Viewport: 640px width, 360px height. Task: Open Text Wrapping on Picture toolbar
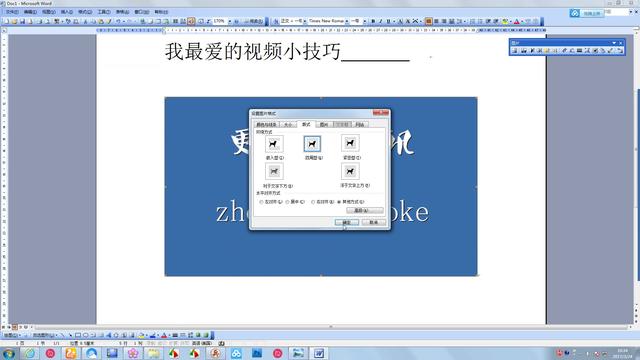click(x=595, y=51)
